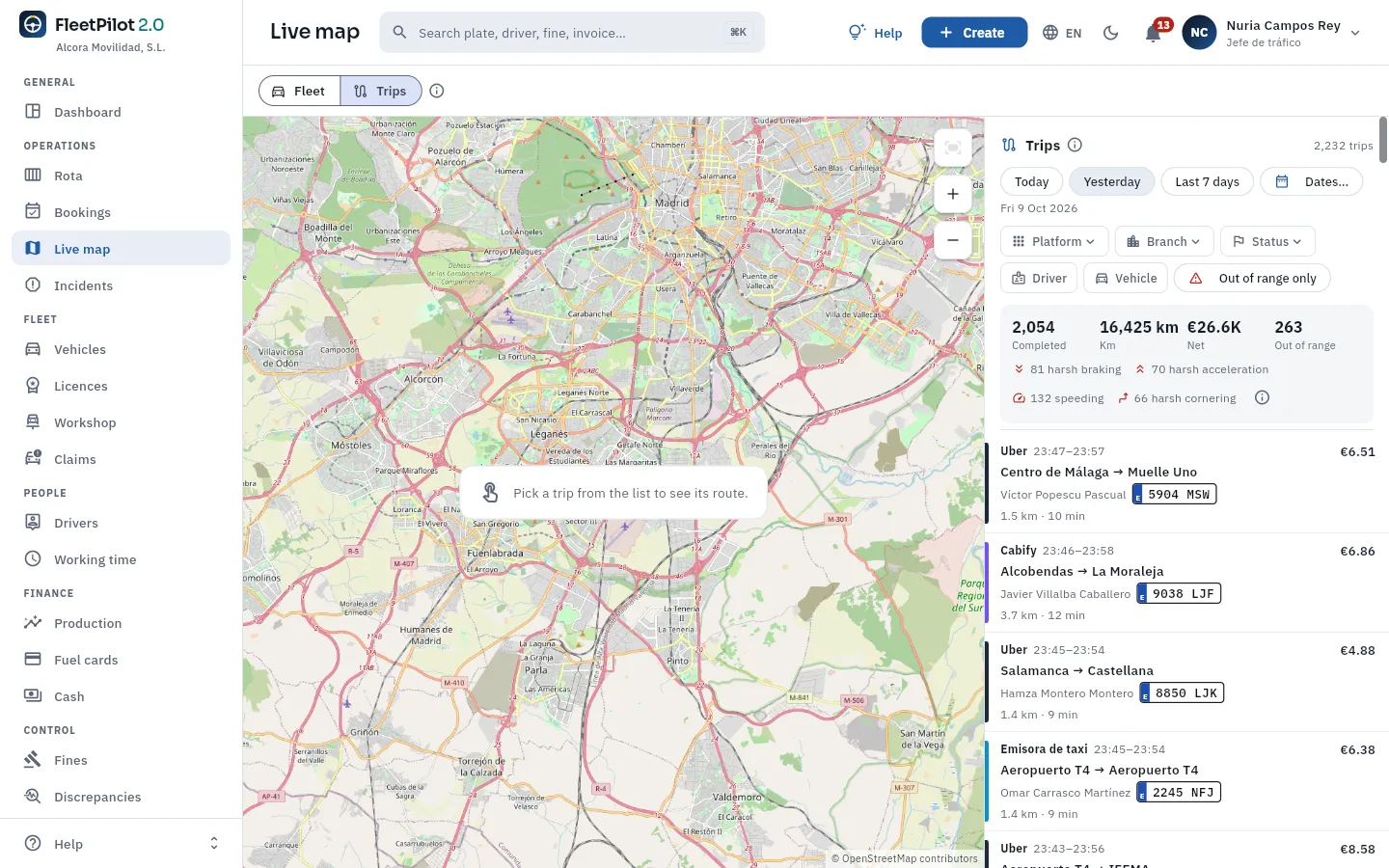Filter trips by Vehicle
The width and height of the screenshot is (1389, 868).
(1126, 278)
